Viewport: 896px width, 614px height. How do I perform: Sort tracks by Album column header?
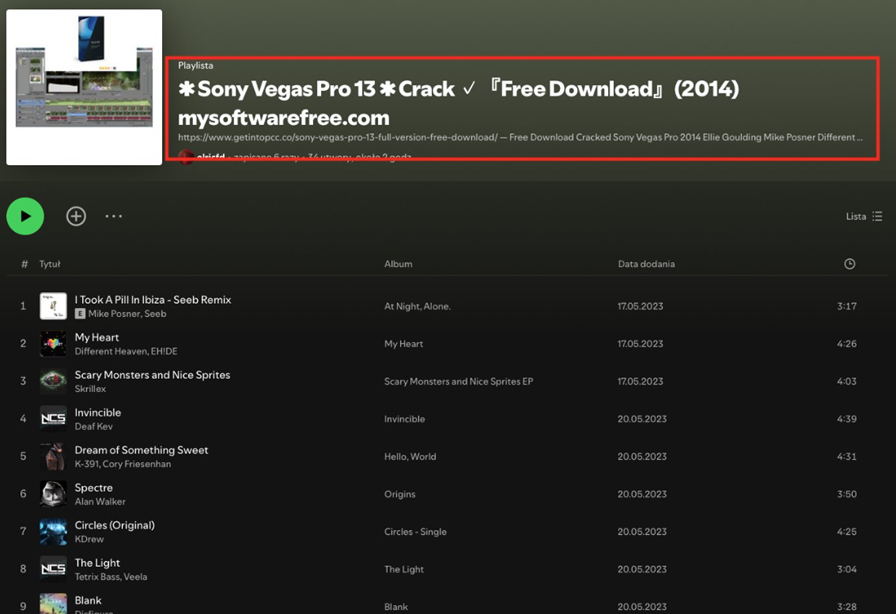tap(398, 264)
